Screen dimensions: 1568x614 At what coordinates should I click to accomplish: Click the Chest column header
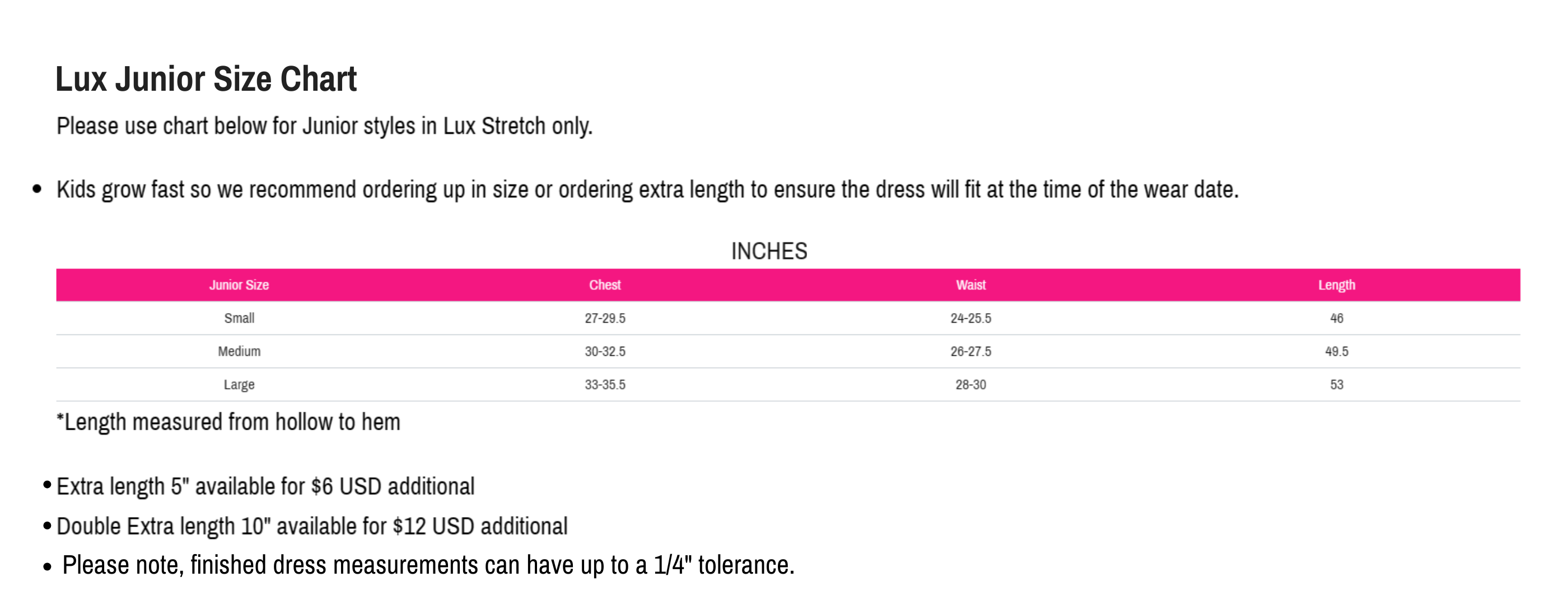tap(604, 285)
